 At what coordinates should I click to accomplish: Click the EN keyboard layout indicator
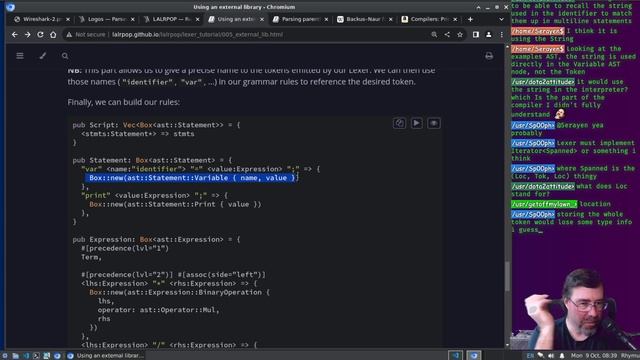(530, 356)
